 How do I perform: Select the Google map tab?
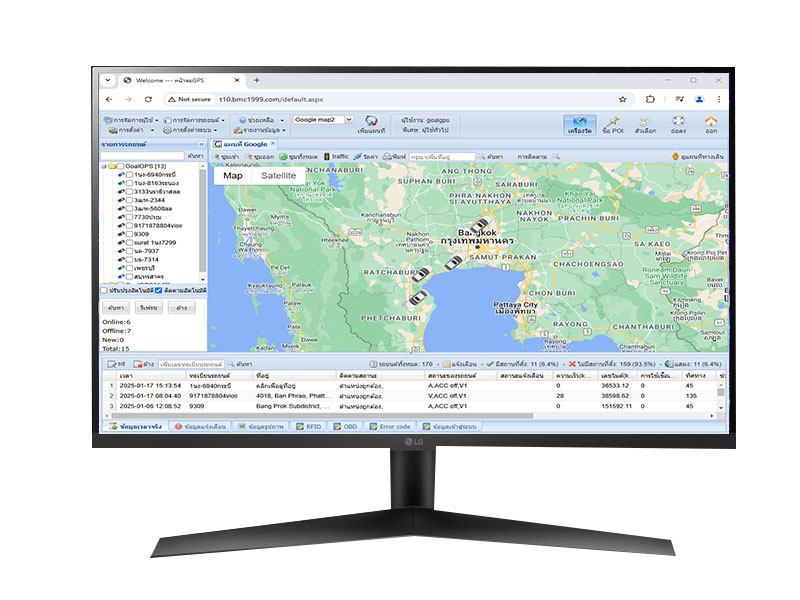pos(244,144)
